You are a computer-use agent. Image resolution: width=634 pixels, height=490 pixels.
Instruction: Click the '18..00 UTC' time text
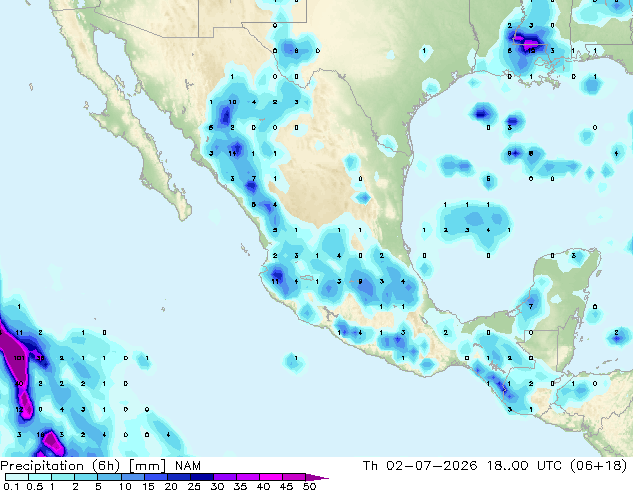[x=524, y=466]
